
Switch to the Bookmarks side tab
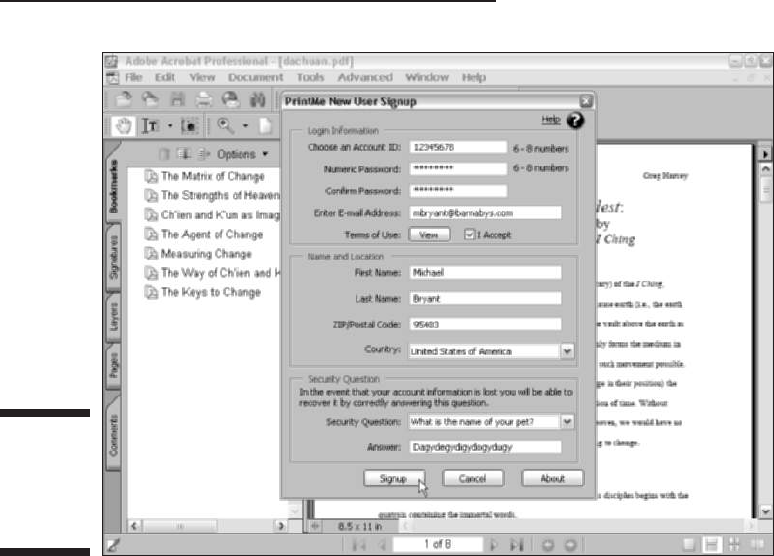[113, 185]
